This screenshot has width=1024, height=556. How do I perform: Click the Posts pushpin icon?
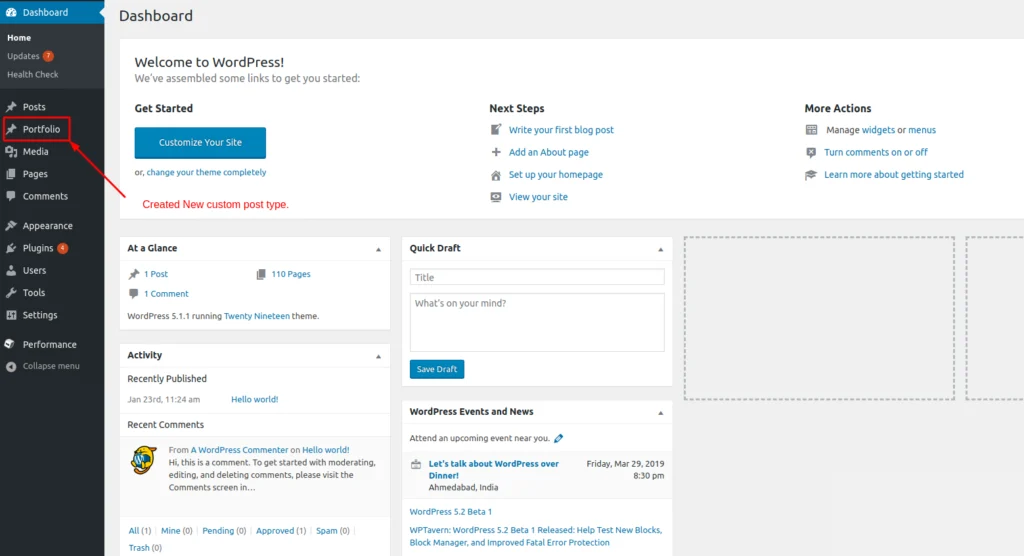click(x=11, y=106)
